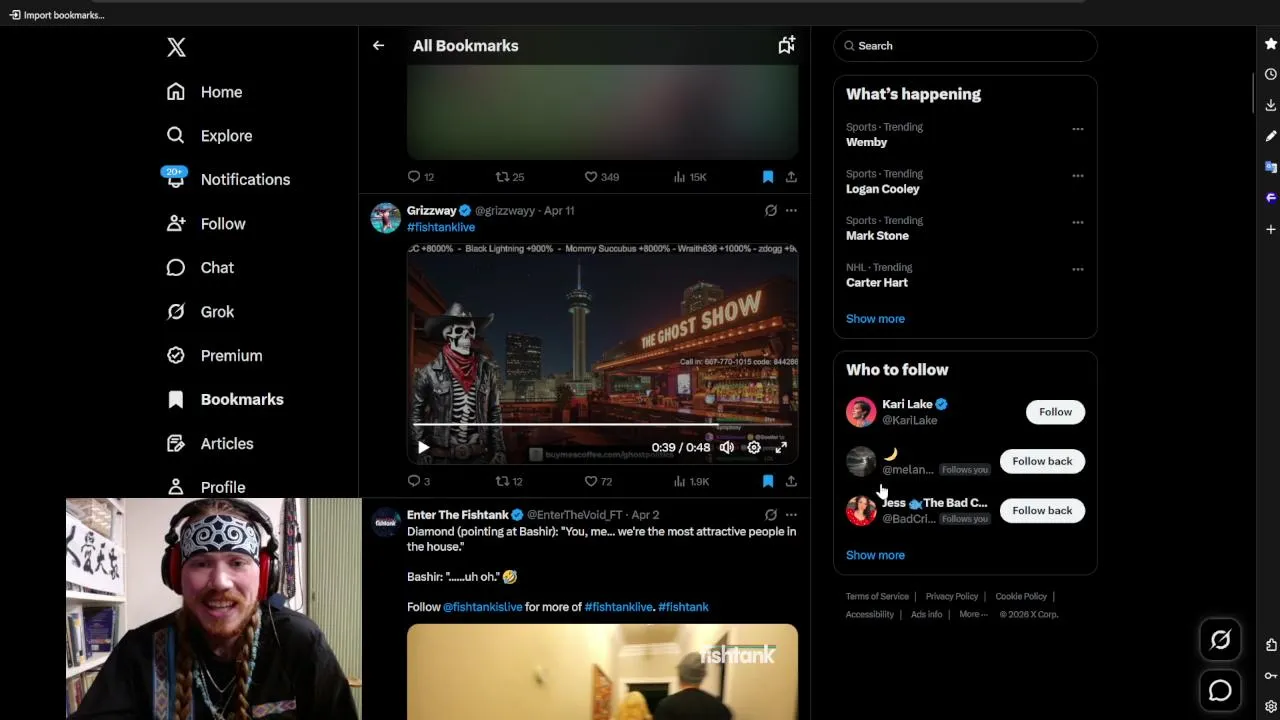Screen dimensions: 1280x720
Task: Like Grizzway's post with 72 likes
Action: coord(598,481)
